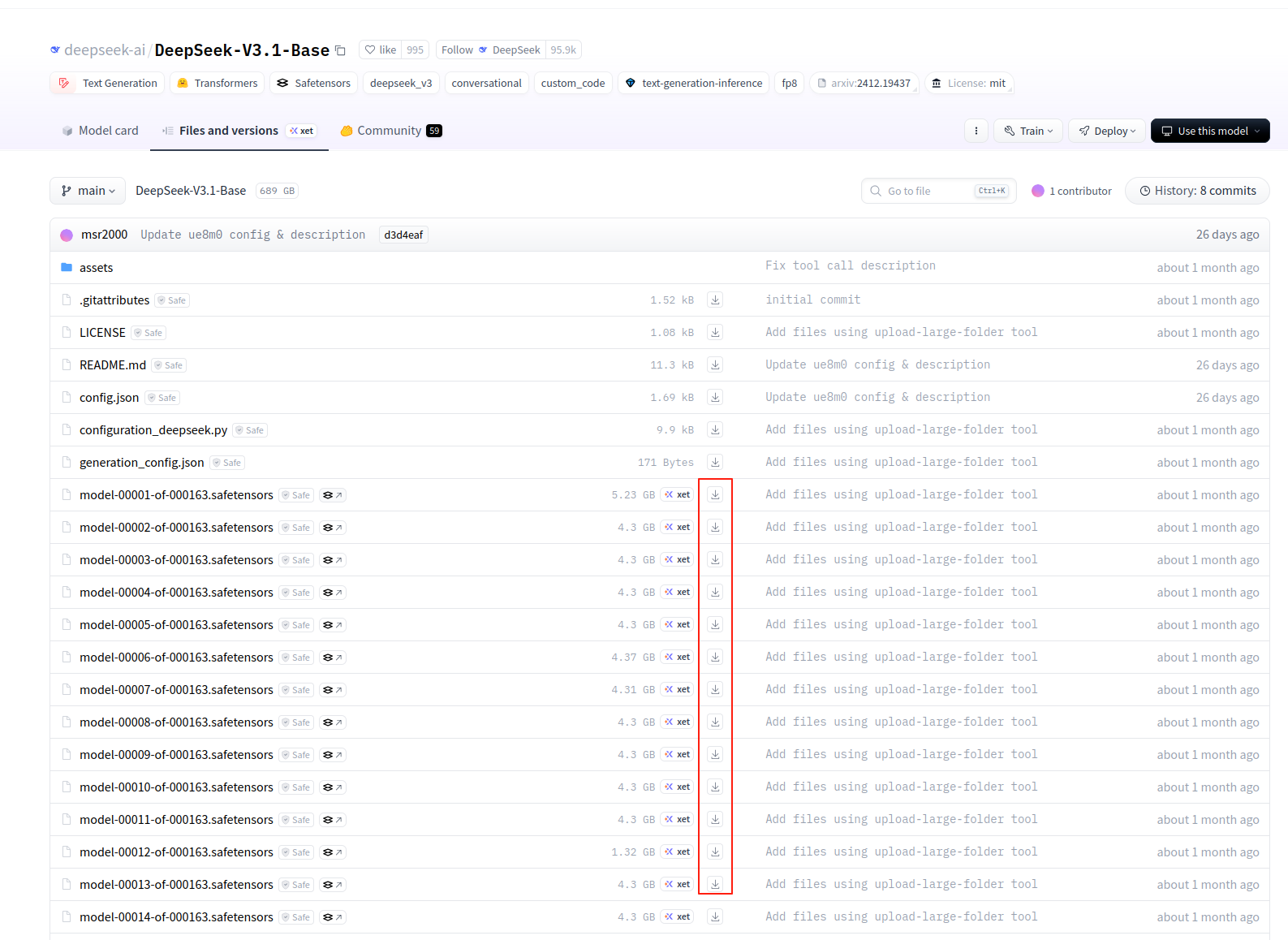Click Safe badge beside README.md

tap(169, 365)
